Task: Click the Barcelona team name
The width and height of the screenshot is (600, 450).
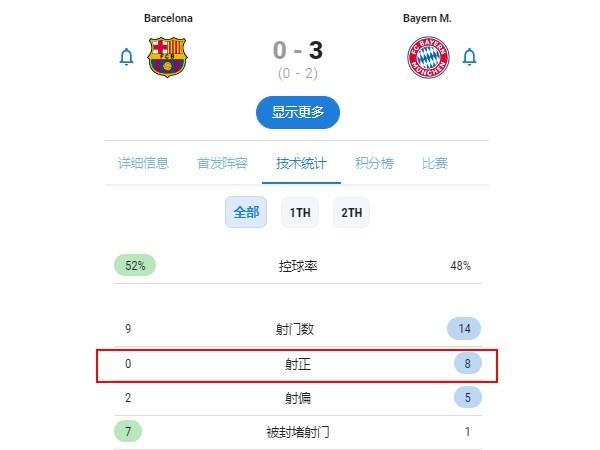Action: click(168, 18)
